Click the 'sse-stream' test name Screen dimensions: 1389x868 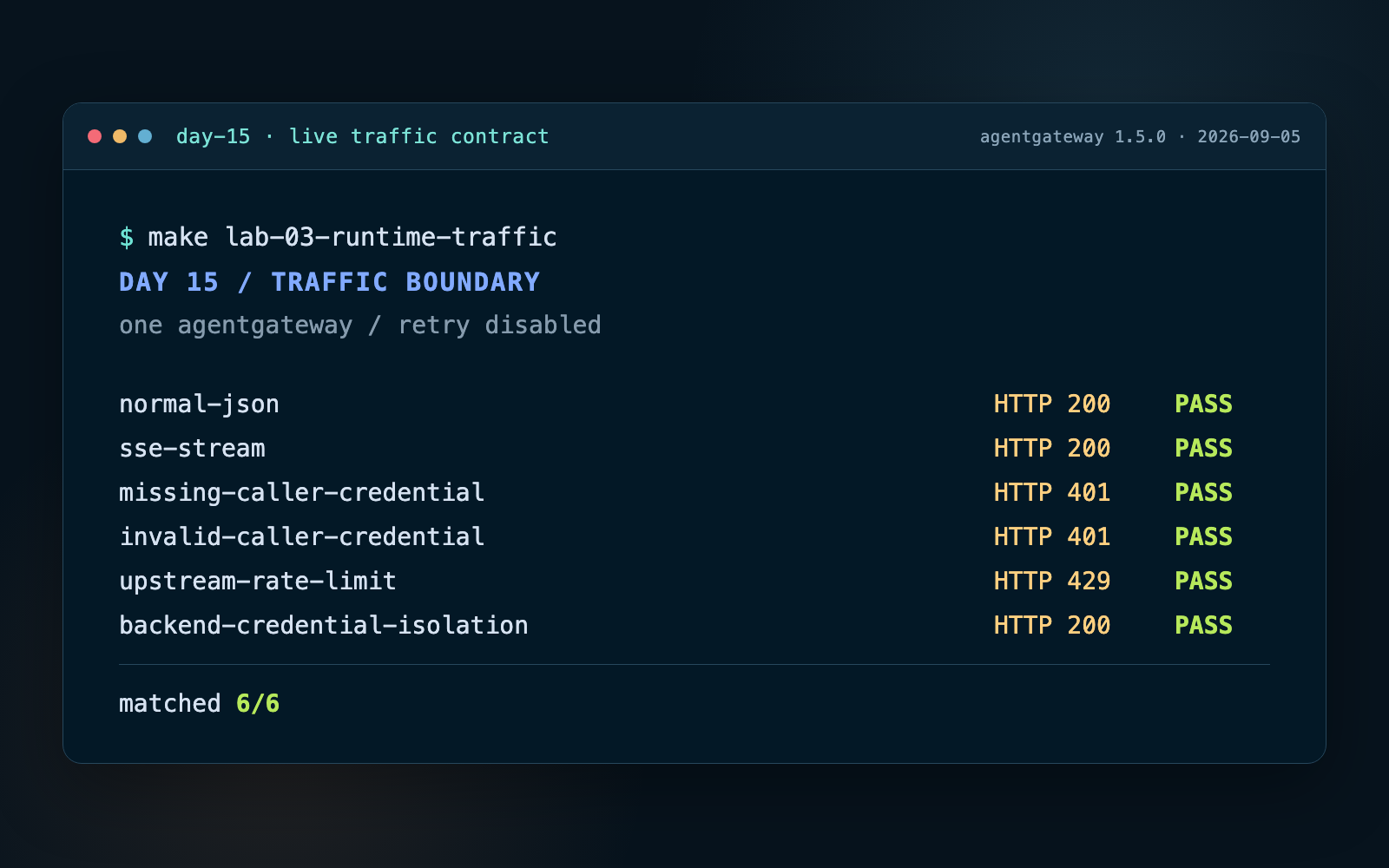(192, 449)
